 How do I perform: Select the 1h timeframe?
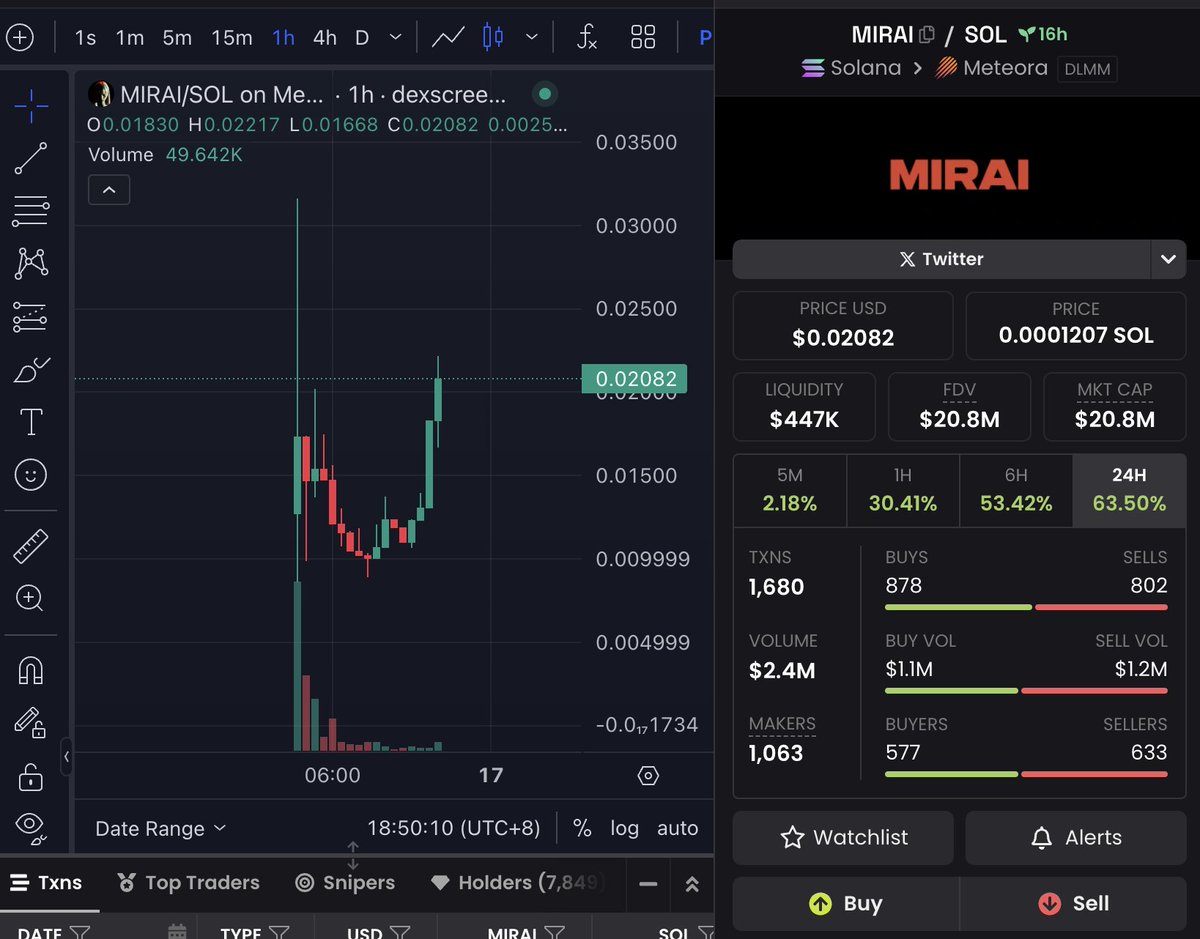click(x=284, y=38)
